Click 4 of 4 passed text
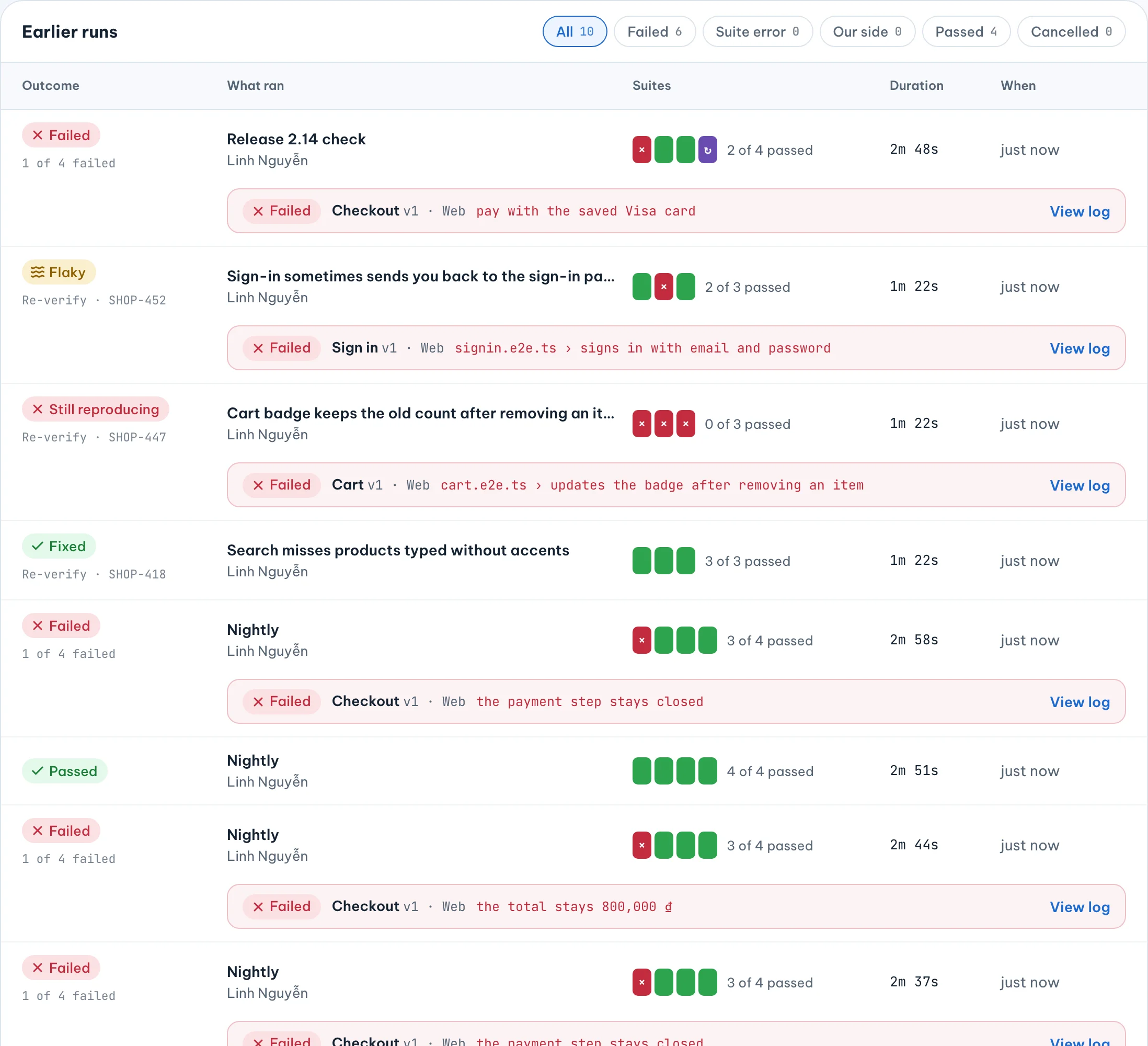Image resolution: width=1148 pixels, height=1046 pixels. click(x=770, y=771)
